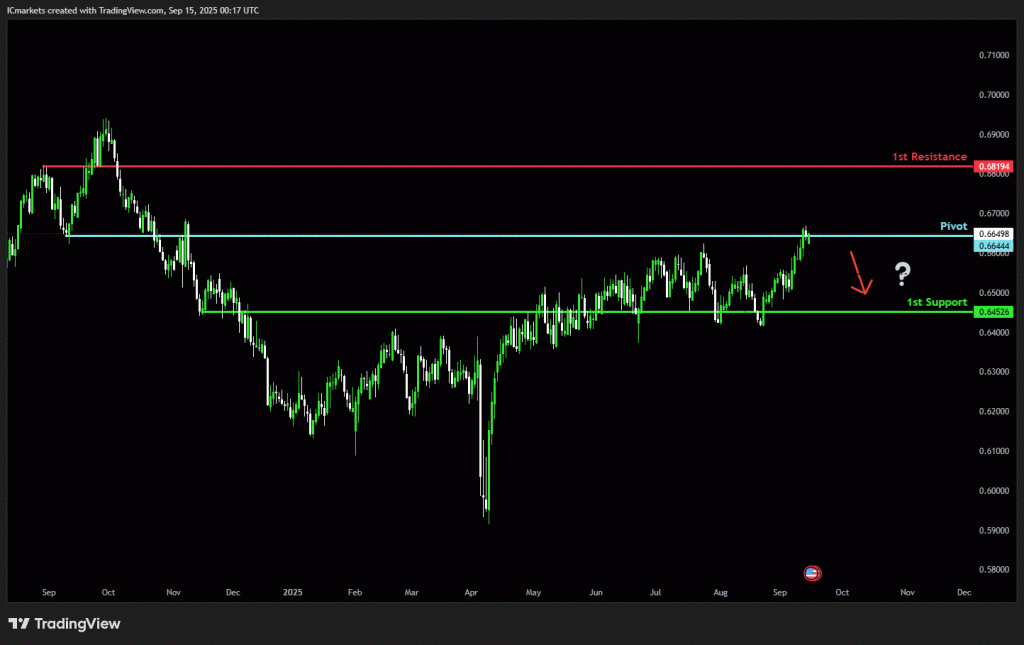Image resolution: width=1024 pixels, height=645 pixels.
Task: Click the 0.60000 price axis label
Action: tap(994, 491)
